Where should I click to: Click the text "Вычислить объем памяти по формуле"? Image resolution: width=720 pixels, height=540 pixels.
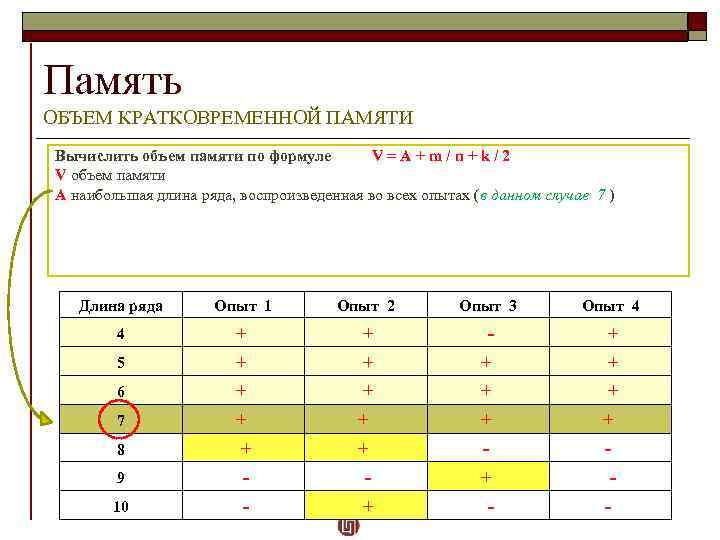(x=193, y=156)
